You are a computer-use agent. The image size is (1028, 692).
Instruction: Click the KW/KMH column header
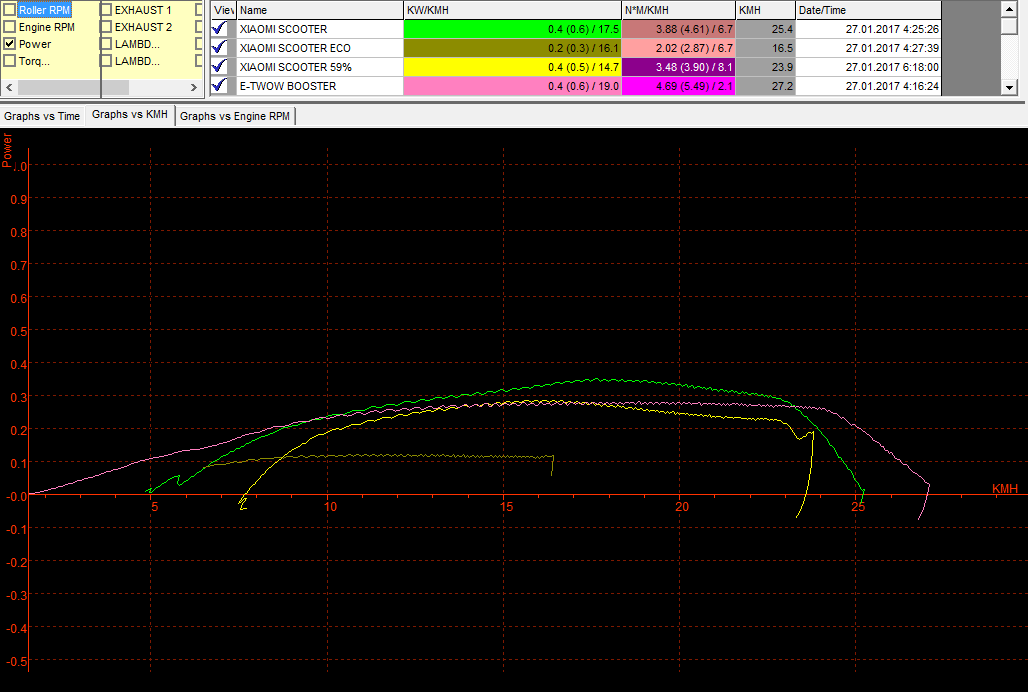point(512,10)
